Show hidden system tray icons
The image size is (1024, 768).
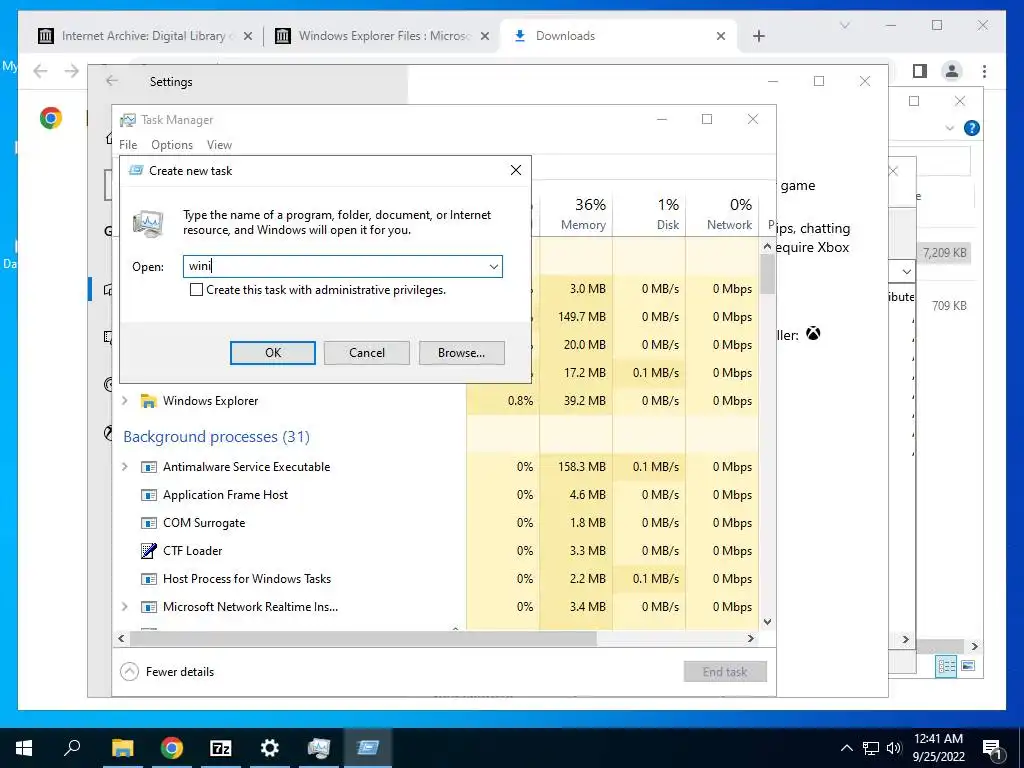tap(846, 748)
